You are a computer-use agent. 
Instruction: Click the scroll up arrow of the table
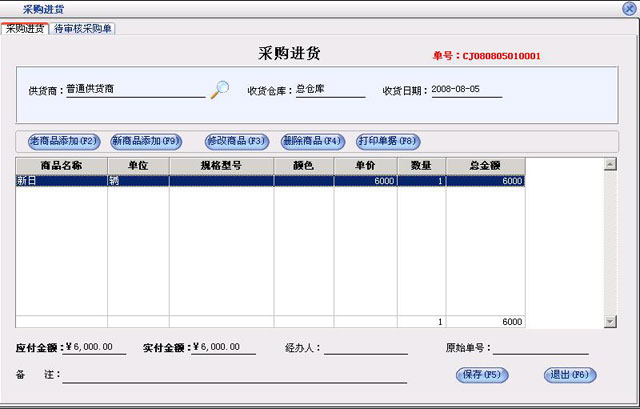point(610,165)
